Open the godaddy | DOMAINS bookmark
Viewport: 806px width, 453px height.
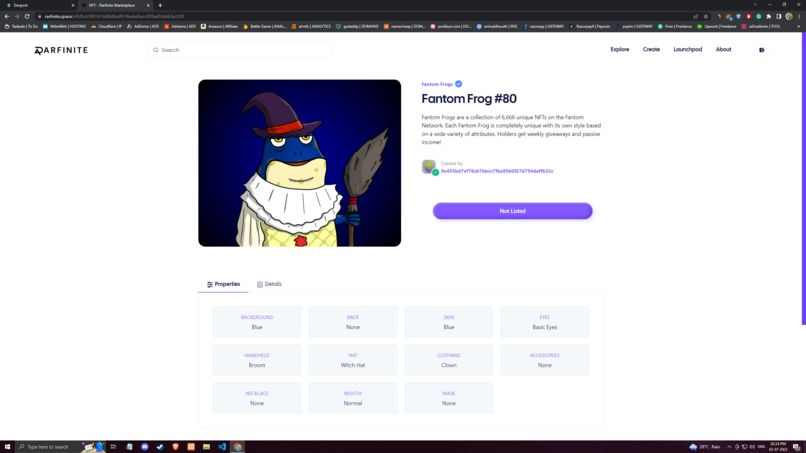pyautogui.click(x=357, y=26)
